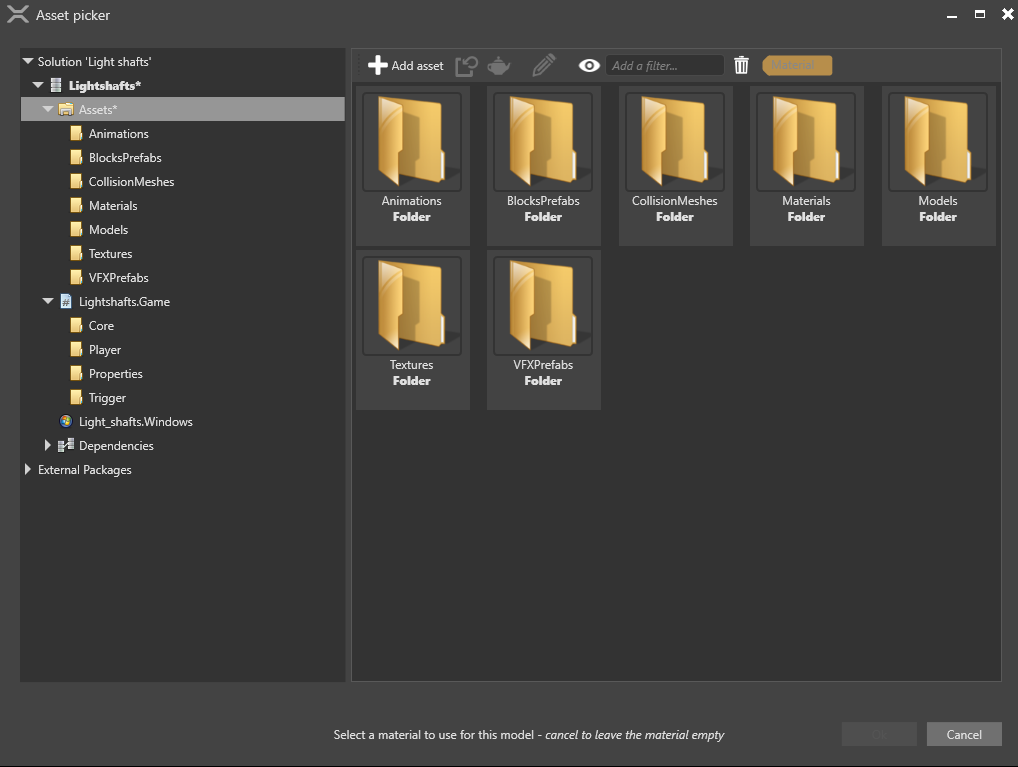Select the pencil edit icon
Image resolution: width=1018 pixels, height=767 pixels.
coord(543,64)
